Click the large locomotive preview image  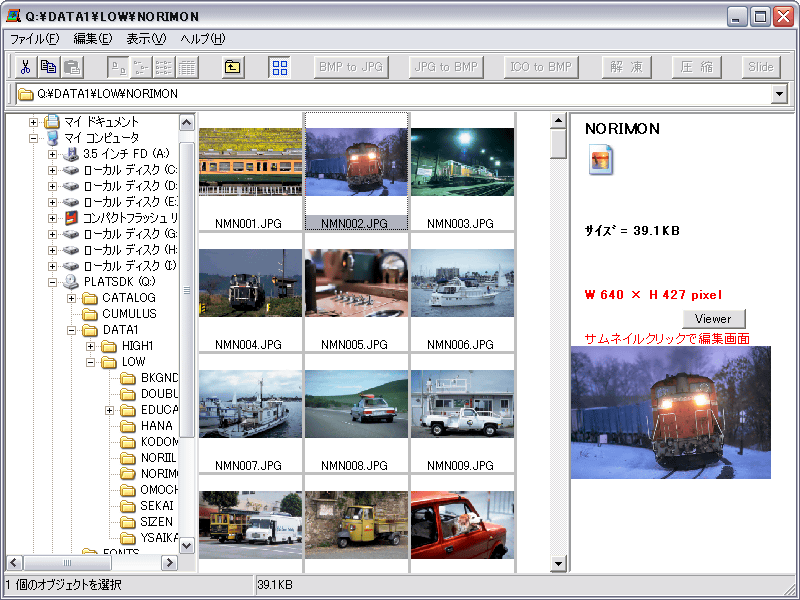pos(670,412)
